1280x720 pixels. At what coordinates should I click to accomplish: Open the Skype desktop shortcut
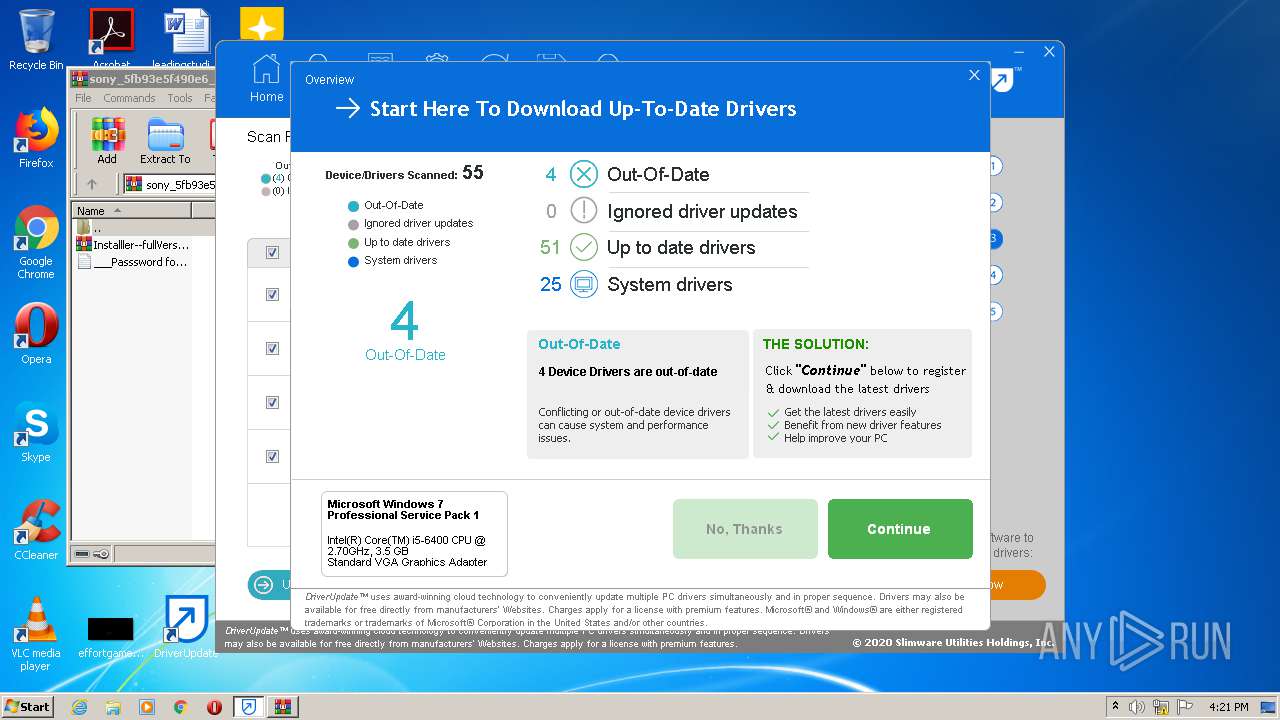click(x=36, y=432)
